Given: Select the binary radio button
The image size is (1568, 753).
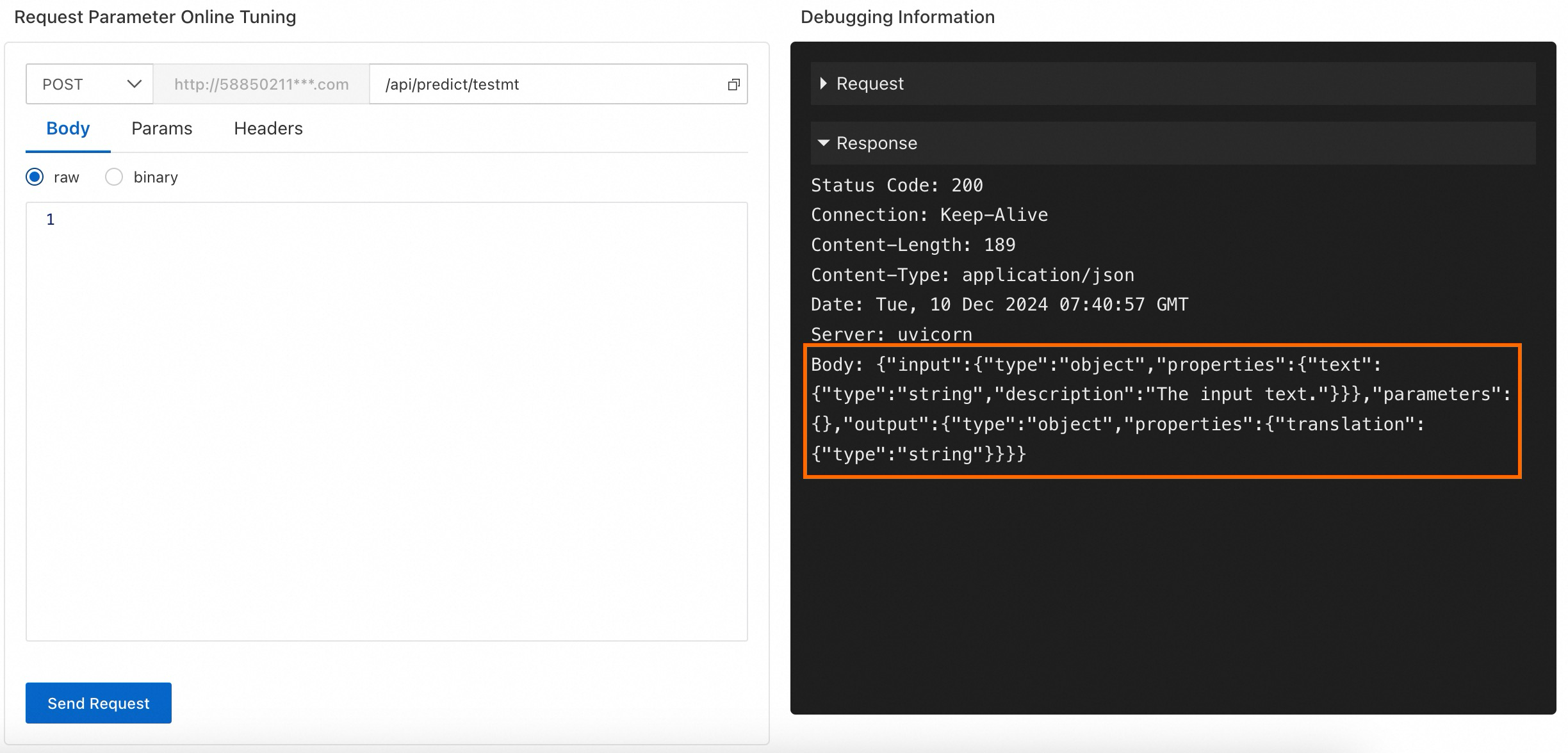Looking at the screenshot, I should [114, 177].
